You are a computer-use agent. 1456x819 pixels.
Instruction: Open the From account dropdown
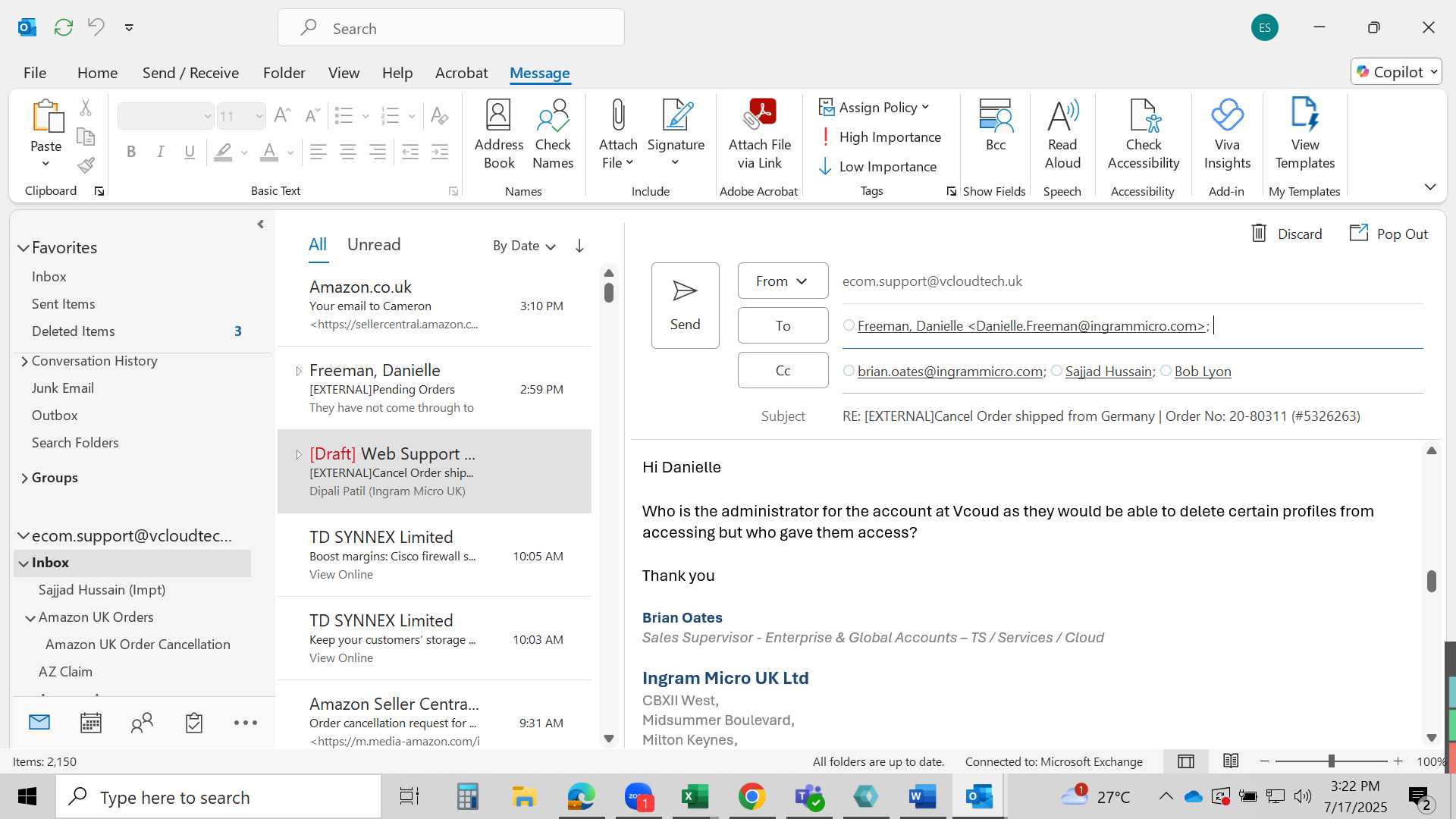[x=783, y=281]
